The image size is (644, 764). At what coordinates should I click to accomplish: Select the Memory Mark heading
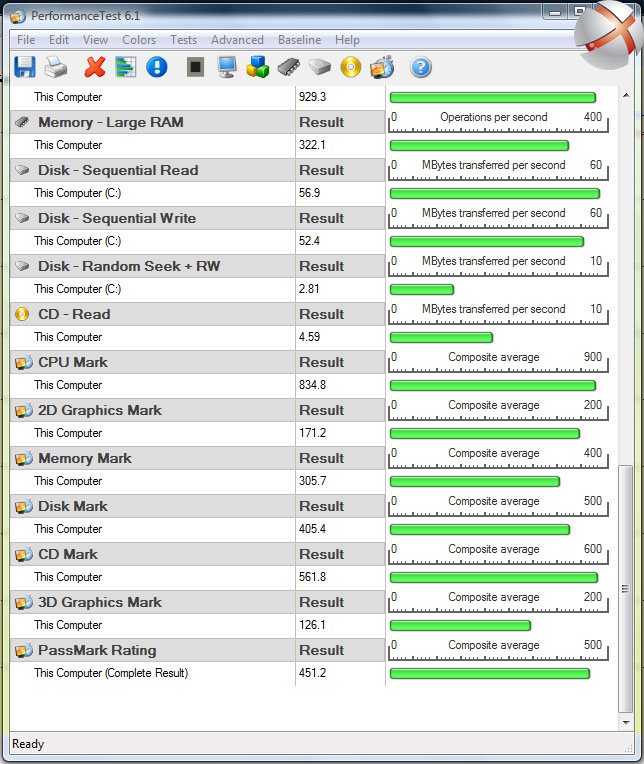pos(85,458)
